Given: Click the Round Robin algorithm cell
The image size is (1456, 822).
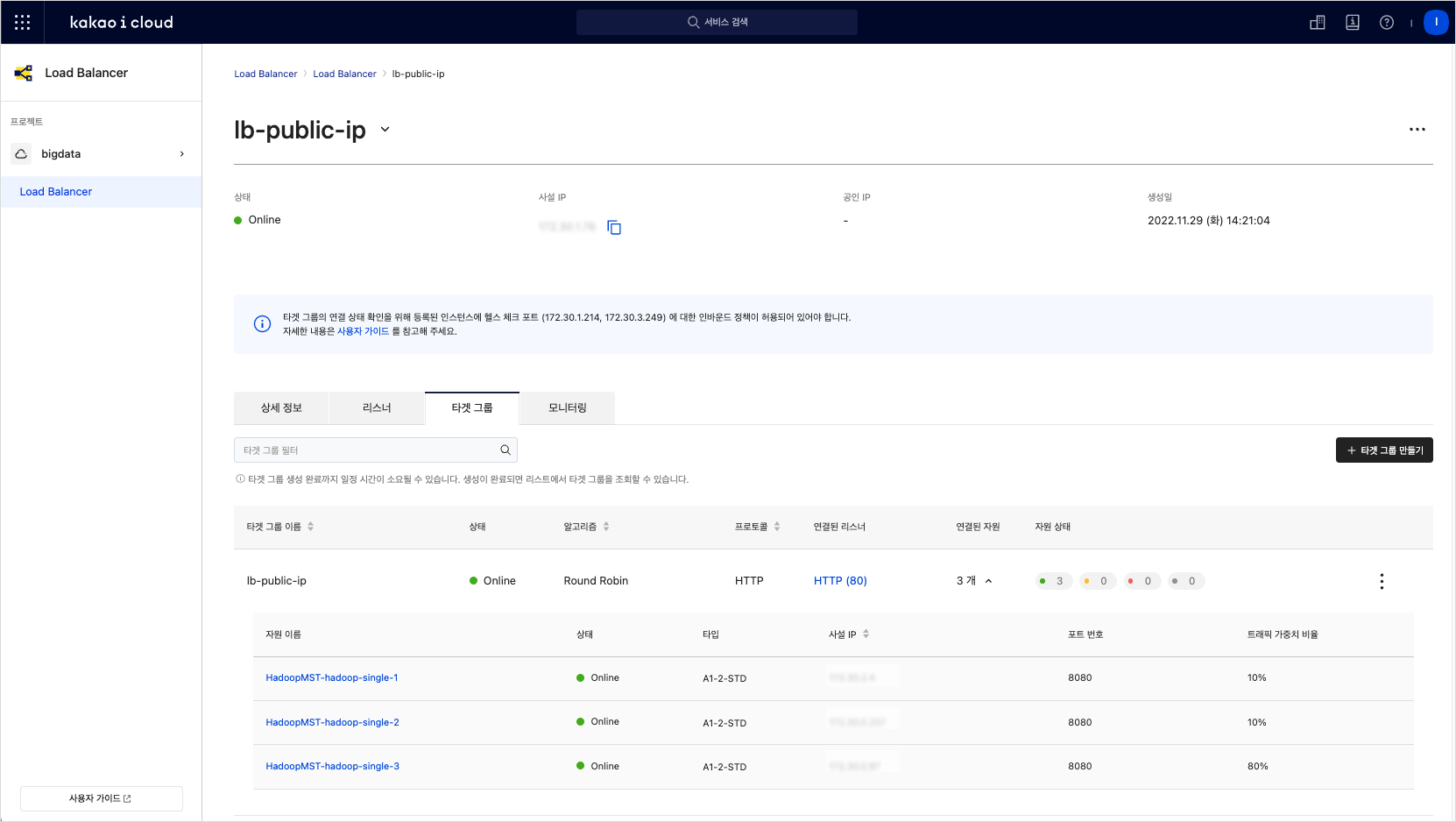Looking at the screenshot, I should 596,581.
